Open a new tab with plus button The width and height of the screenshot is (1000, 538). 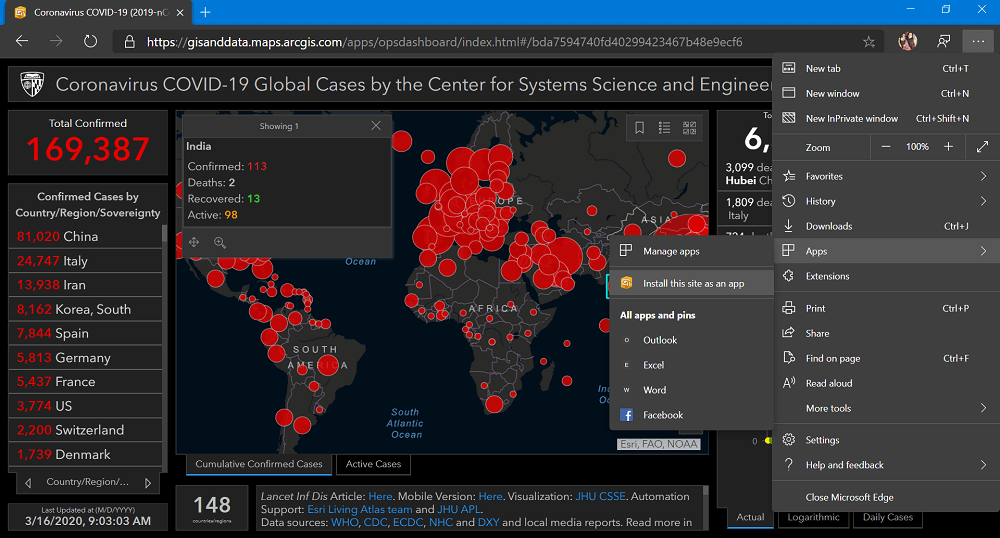[x=205, y=12]
